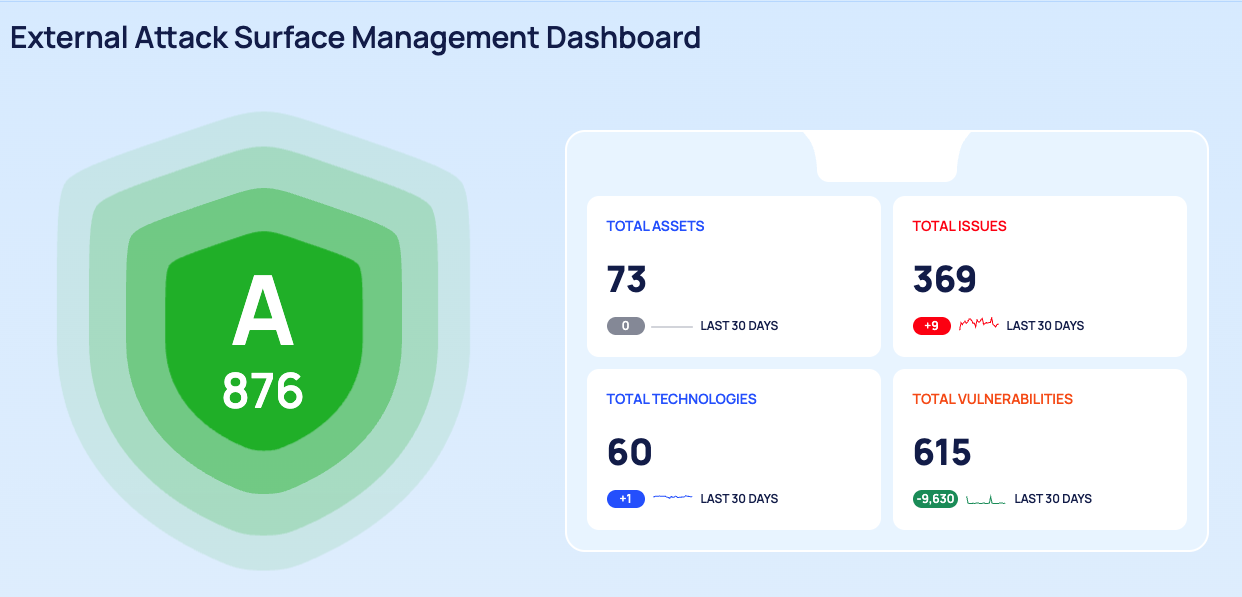This screenshot has width=1242, height=597.
Task: Click the External Attack Surface Management Dashboard title
Action: (355, 38)
